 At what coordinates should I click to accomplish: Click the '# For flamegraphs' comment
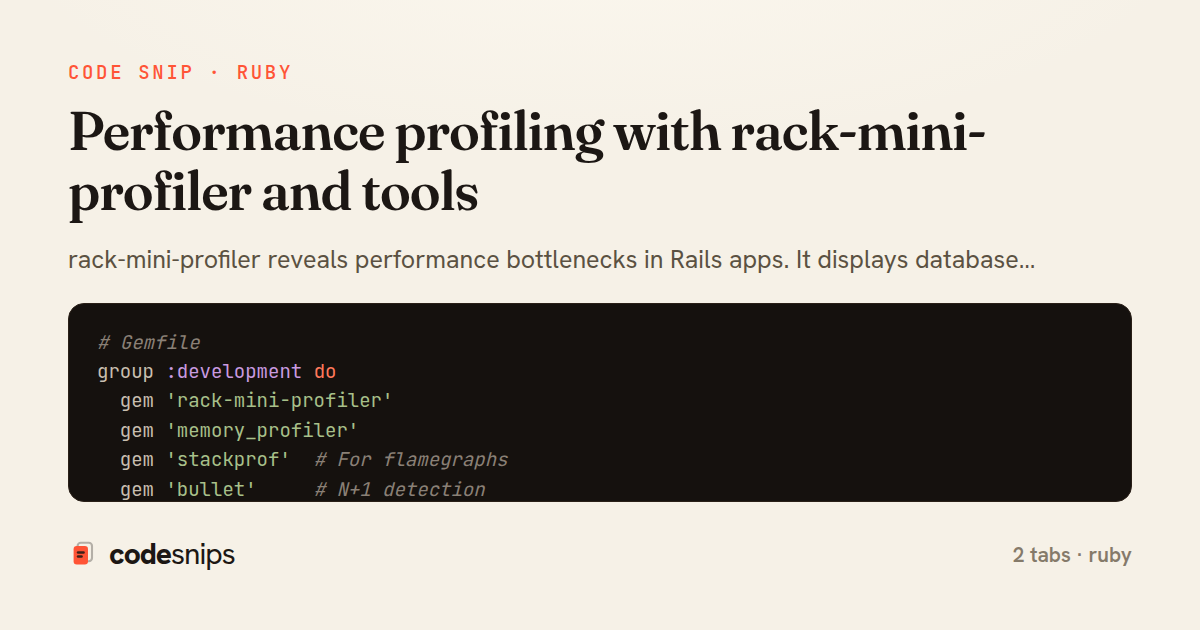[x=412, y=460]
